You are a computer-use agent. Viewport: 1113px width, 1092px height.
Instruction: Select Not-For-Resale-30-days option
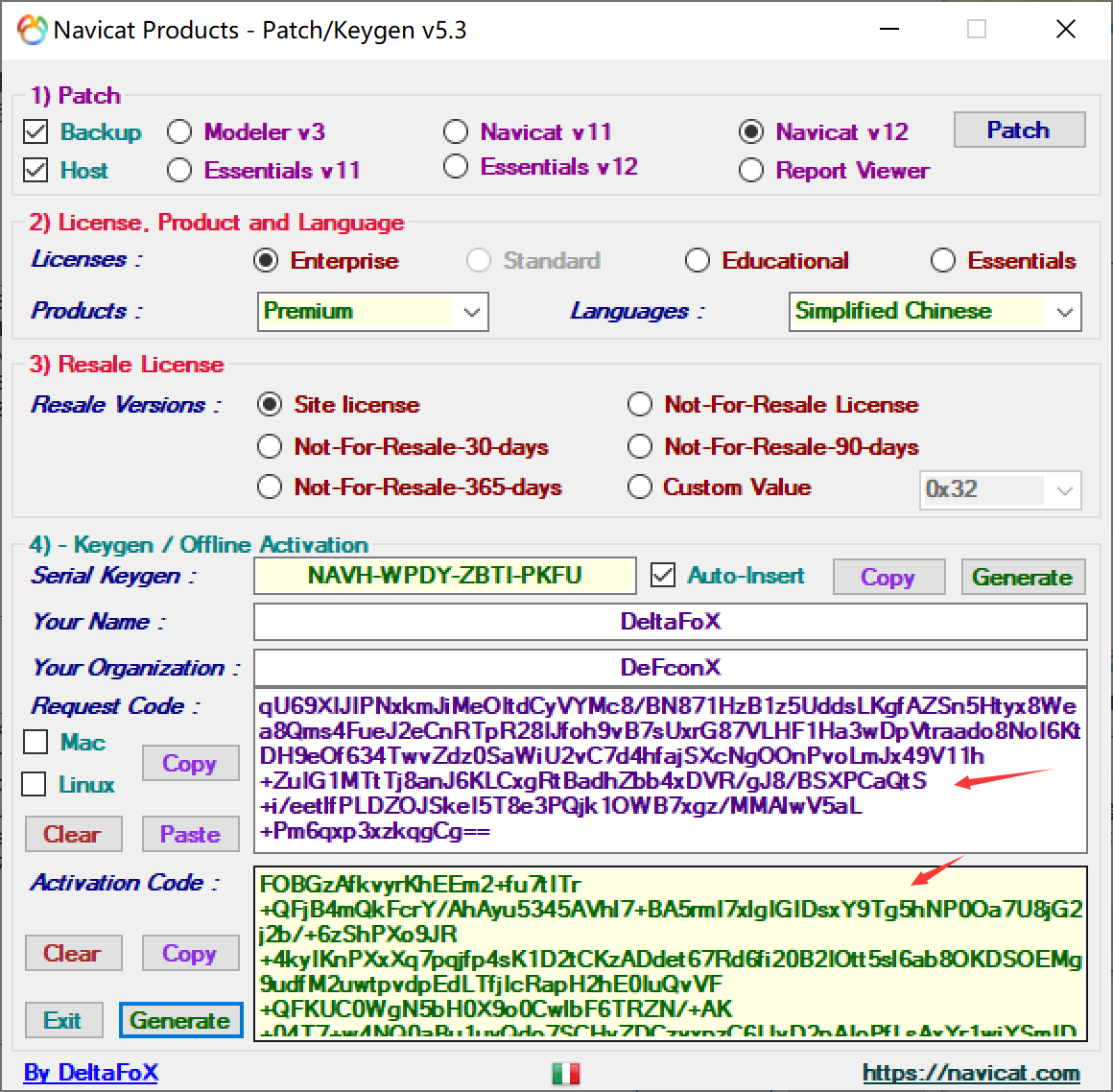[270, 446]
